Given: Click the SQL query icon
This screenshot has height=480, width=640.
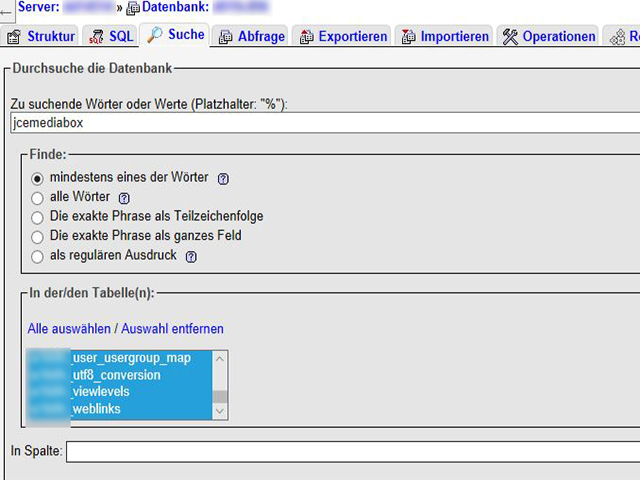Looking at the screenshot, I should [96, 37].
